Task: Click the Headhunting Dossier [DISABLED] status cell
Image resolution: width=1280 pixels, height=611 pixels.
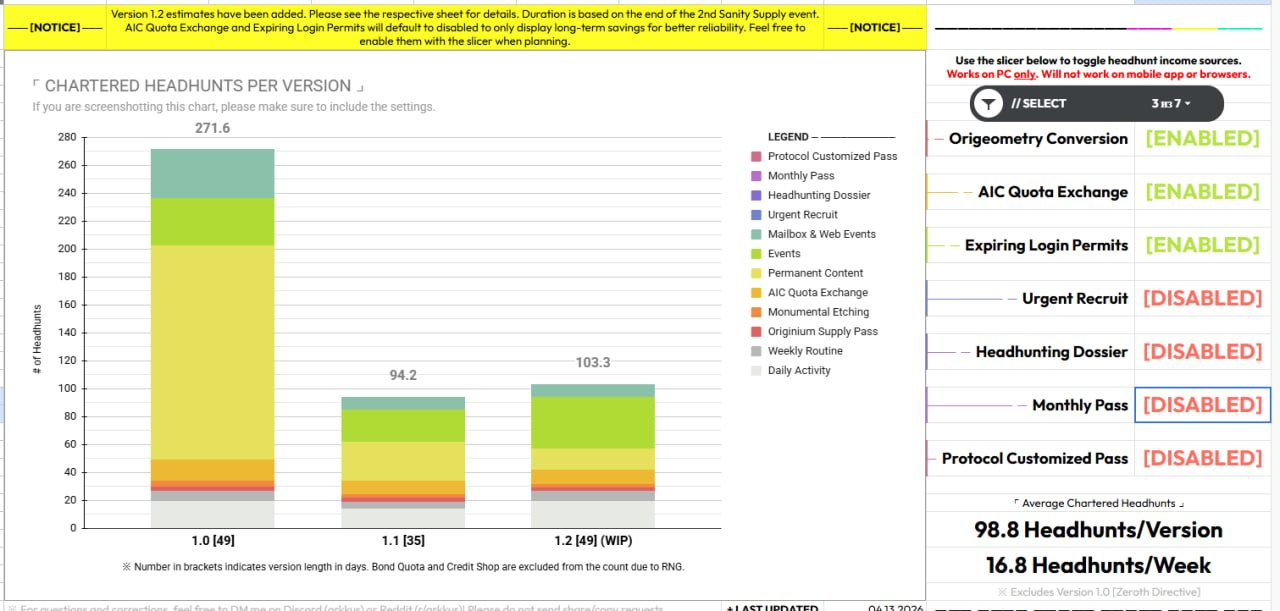Action: pos(1202,352)
